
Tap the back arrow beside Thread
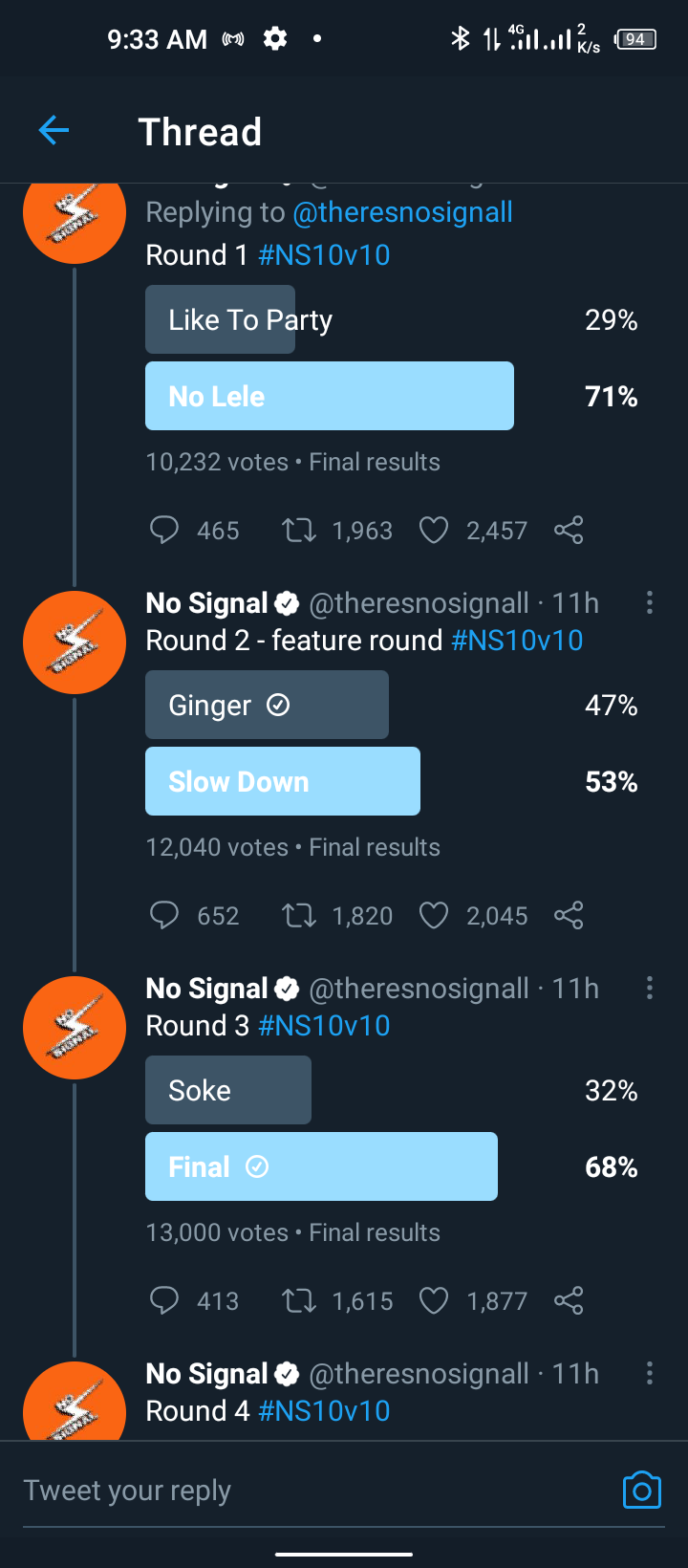pyautogui.click(x=54, y=130)
